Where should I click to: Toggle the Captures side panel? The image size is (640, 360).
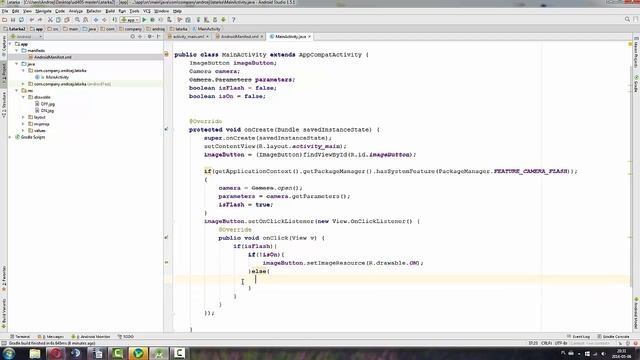[4, 45]
